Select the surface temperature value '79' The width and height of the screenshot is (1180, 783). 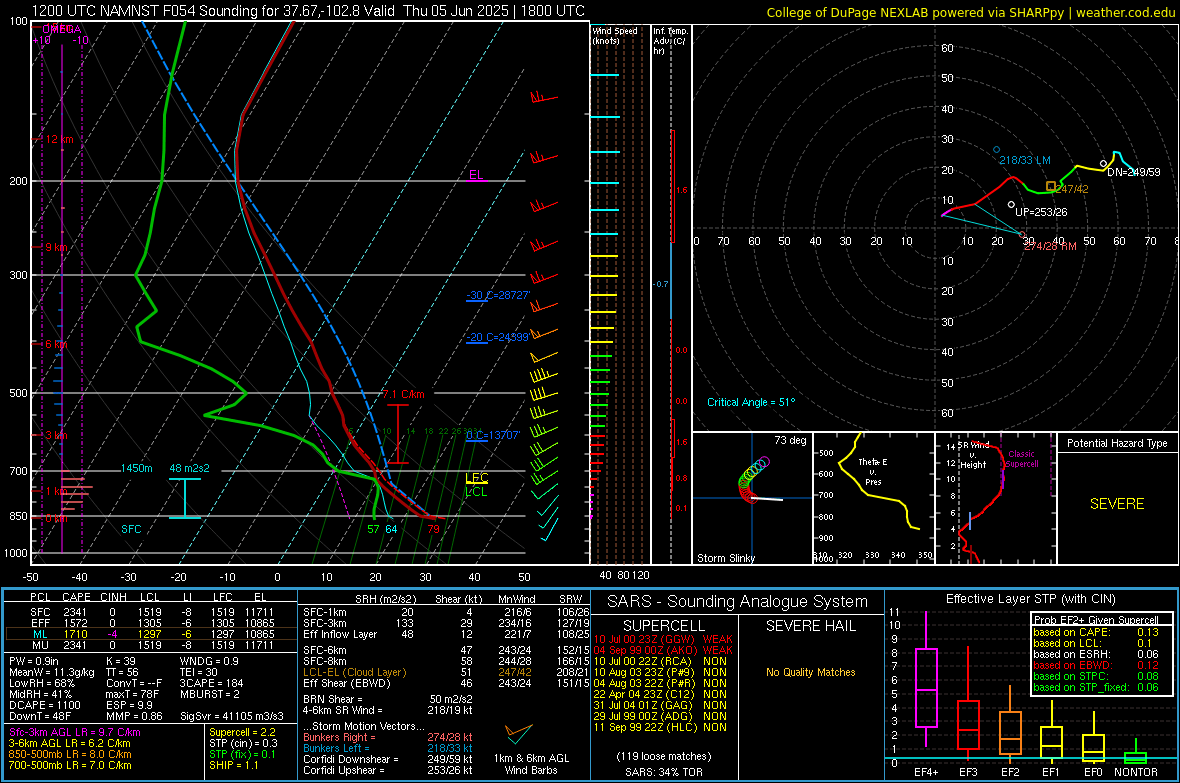[433, 529]
